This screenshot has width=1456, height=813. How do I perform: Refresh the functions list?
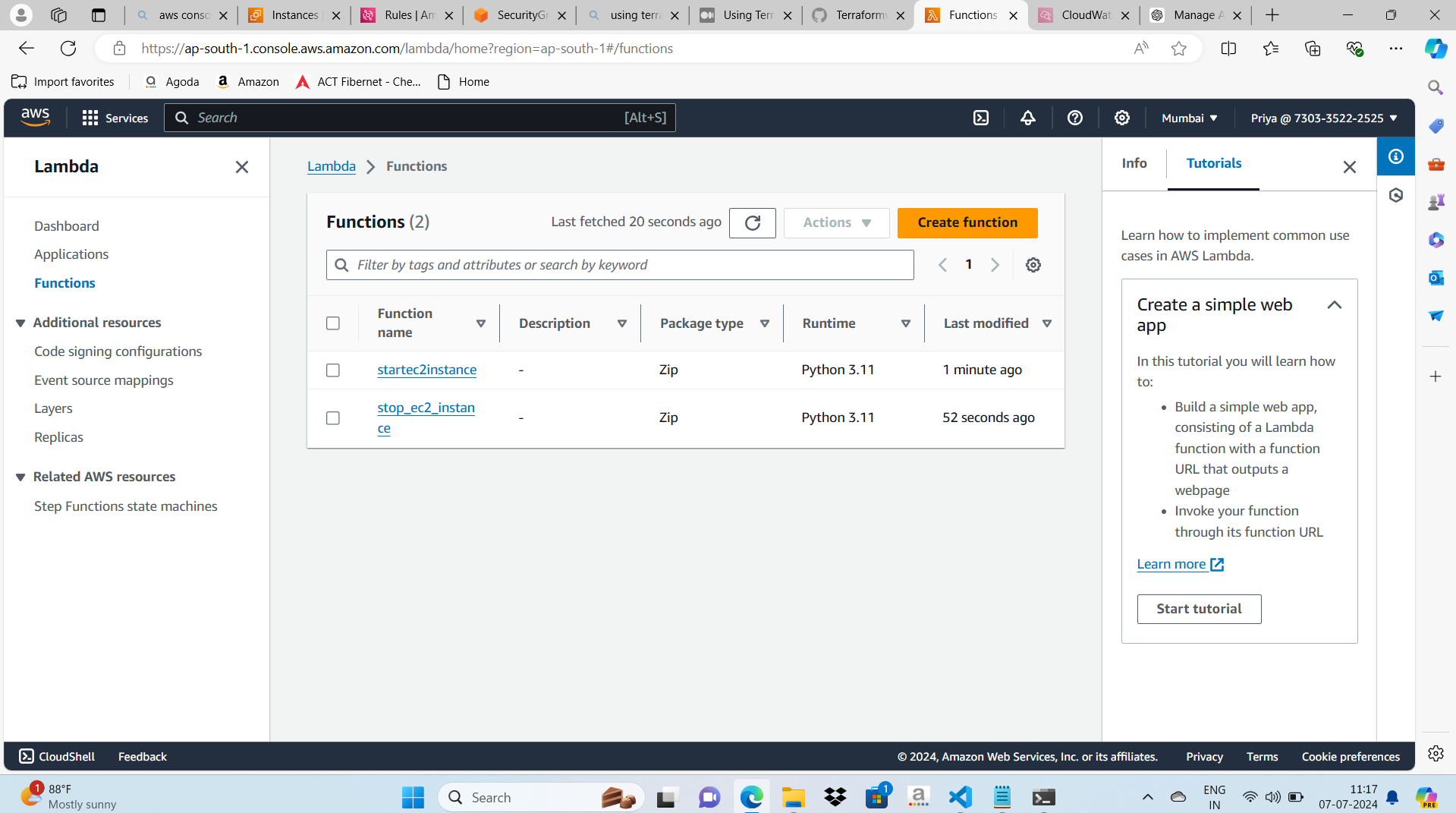pos(753,222)
